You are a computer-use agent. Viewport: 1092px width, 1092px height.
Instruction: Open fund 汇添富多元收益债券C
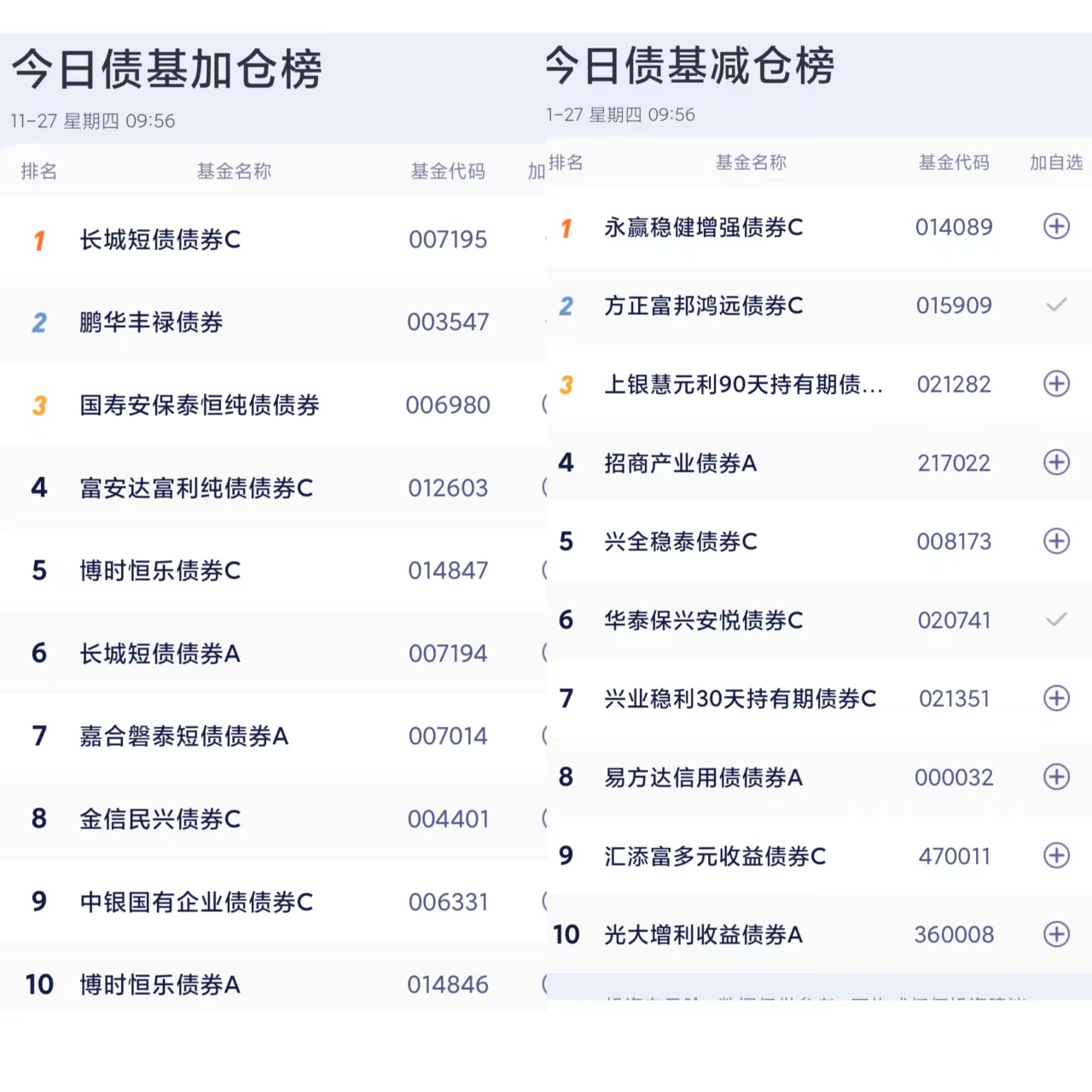point(715,856)
